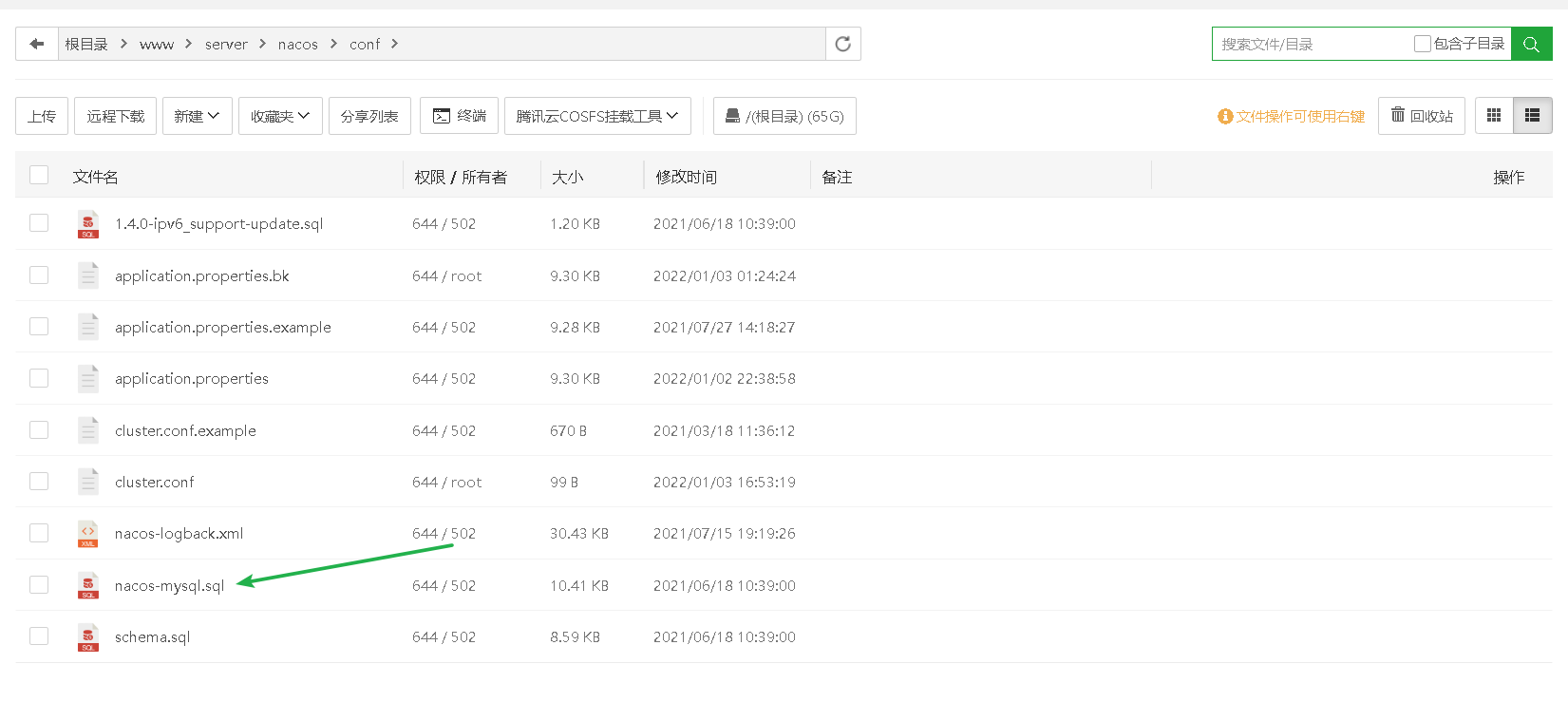Open root directory disk (65G)

(x=784, y=116)
